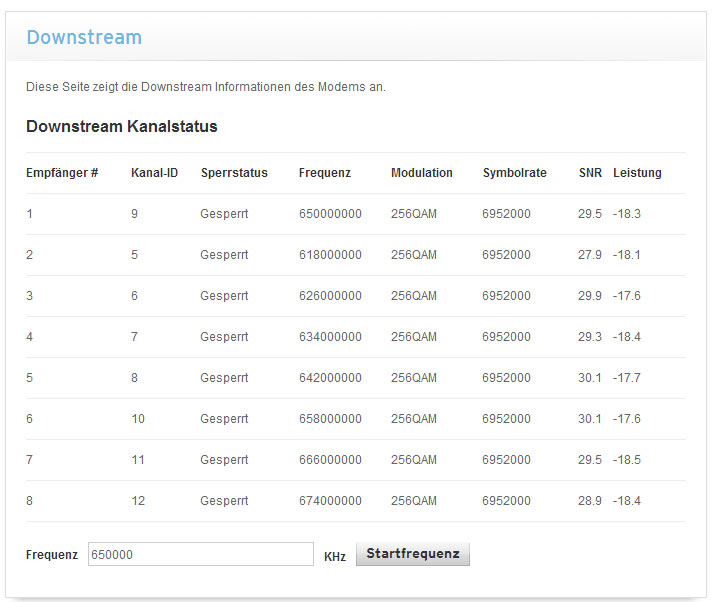Screen dimensions: 715x602
Task: Select the SNR column header
Action: [x=590, y=173]
